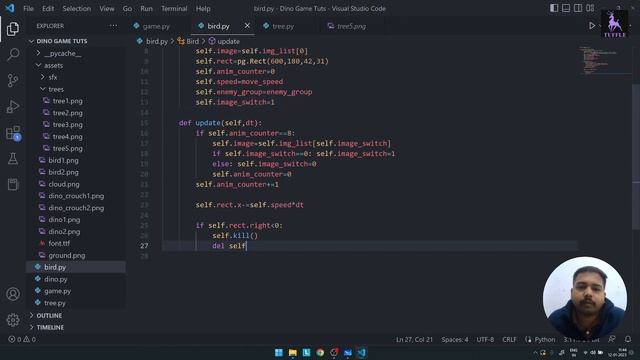Collapse the assets folder
This screenshot has width=640, height=360.
(53, 65)
